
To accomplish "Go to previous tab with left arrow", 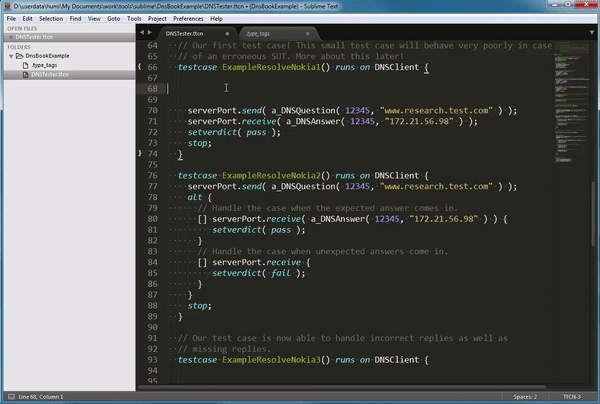I will pyautogui.click(x=142, y=32).
